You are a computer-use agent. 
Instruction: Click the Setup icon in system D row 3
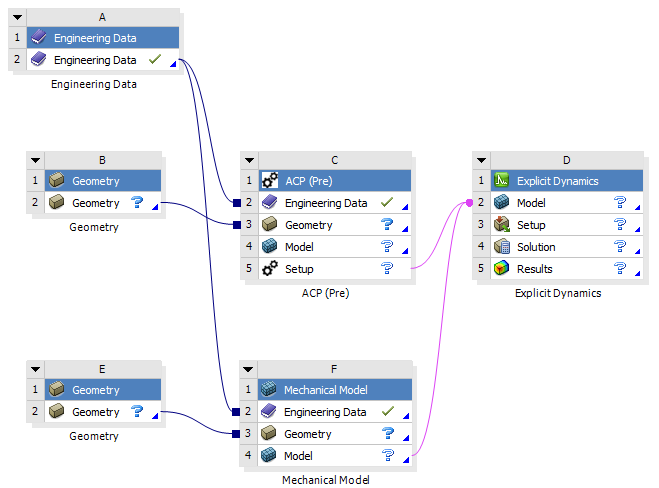pos(501,224)
